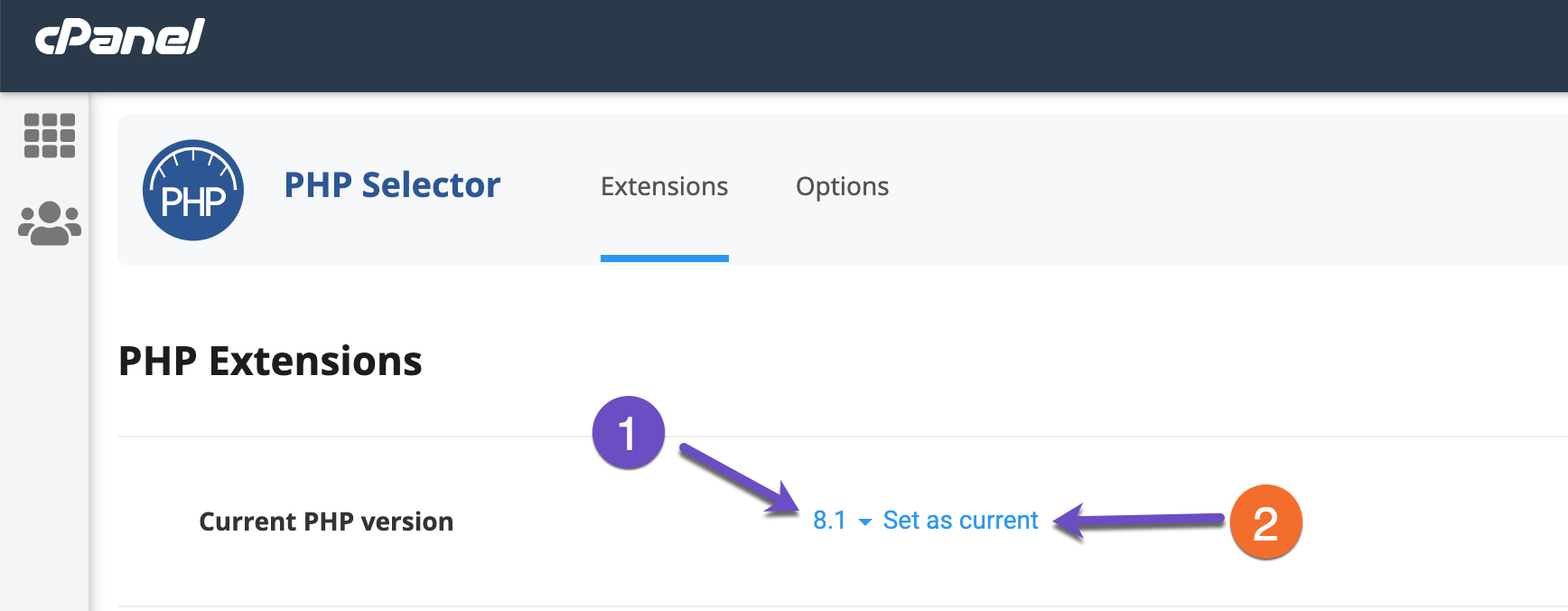Click the Set as current link

[x=960, y=521]
